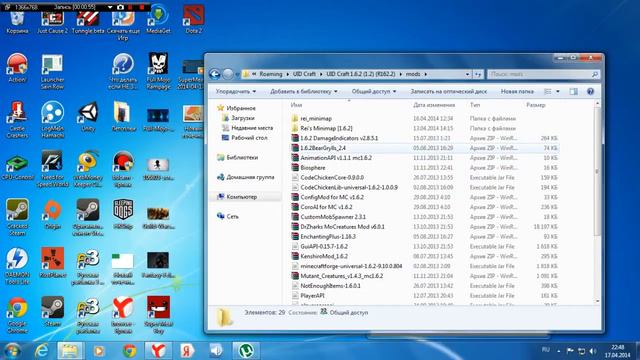Select the Sleeping Dogs desktop shortcut

click(123, 215)
